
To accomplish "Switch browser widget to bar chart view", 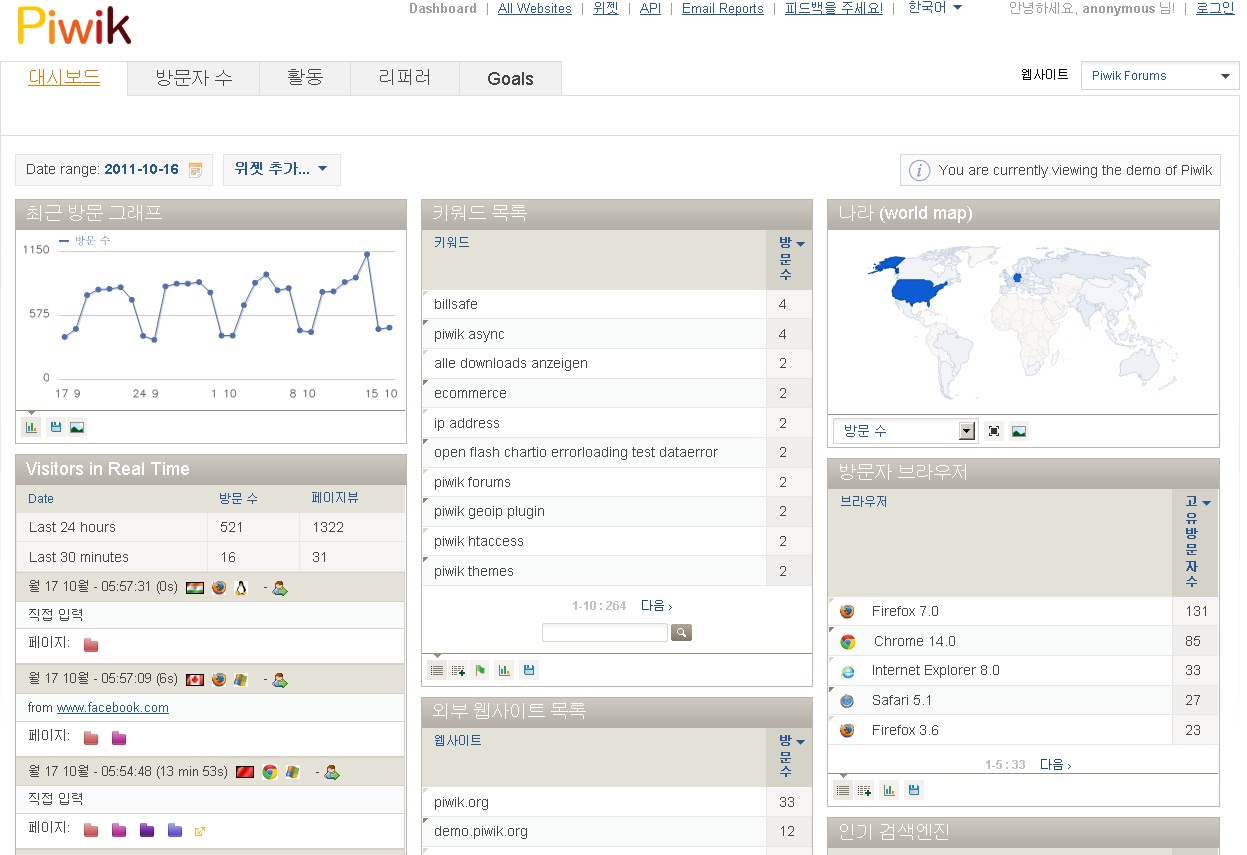I will pyautogui.click(x=889, y=790).
